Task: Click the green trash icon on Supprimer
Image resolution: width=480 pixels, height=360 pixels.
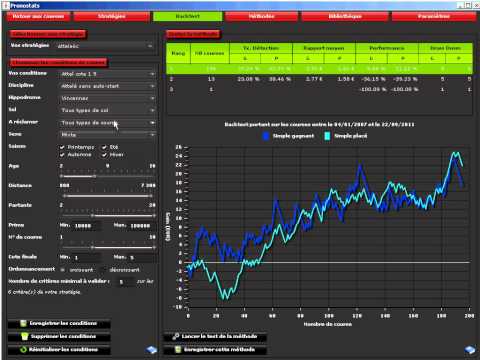Action: click(x=25, y=336)
